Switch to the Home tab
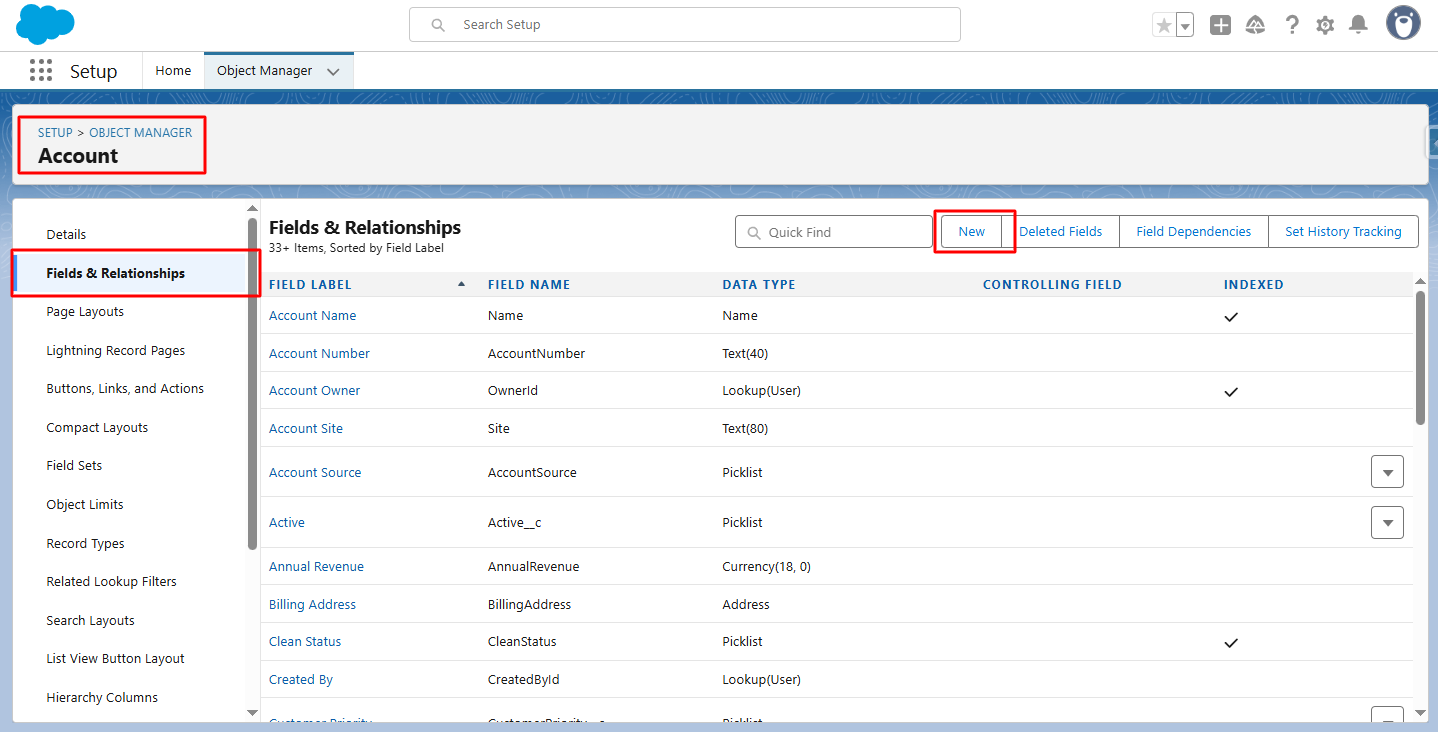The height and width of the screenshot is (732, 1438). coord(173,71)
